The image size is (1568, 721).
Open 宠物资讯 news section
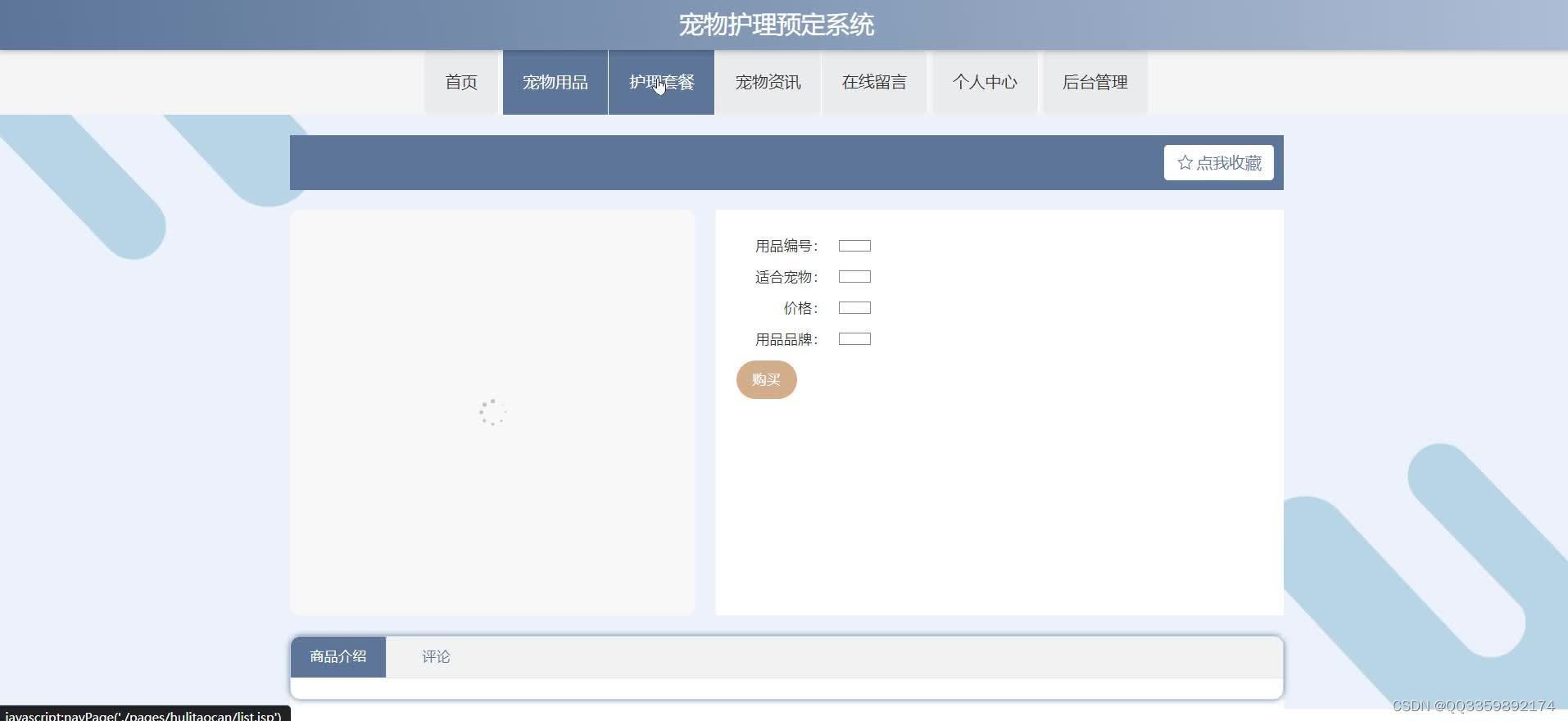tap(768, 82)
